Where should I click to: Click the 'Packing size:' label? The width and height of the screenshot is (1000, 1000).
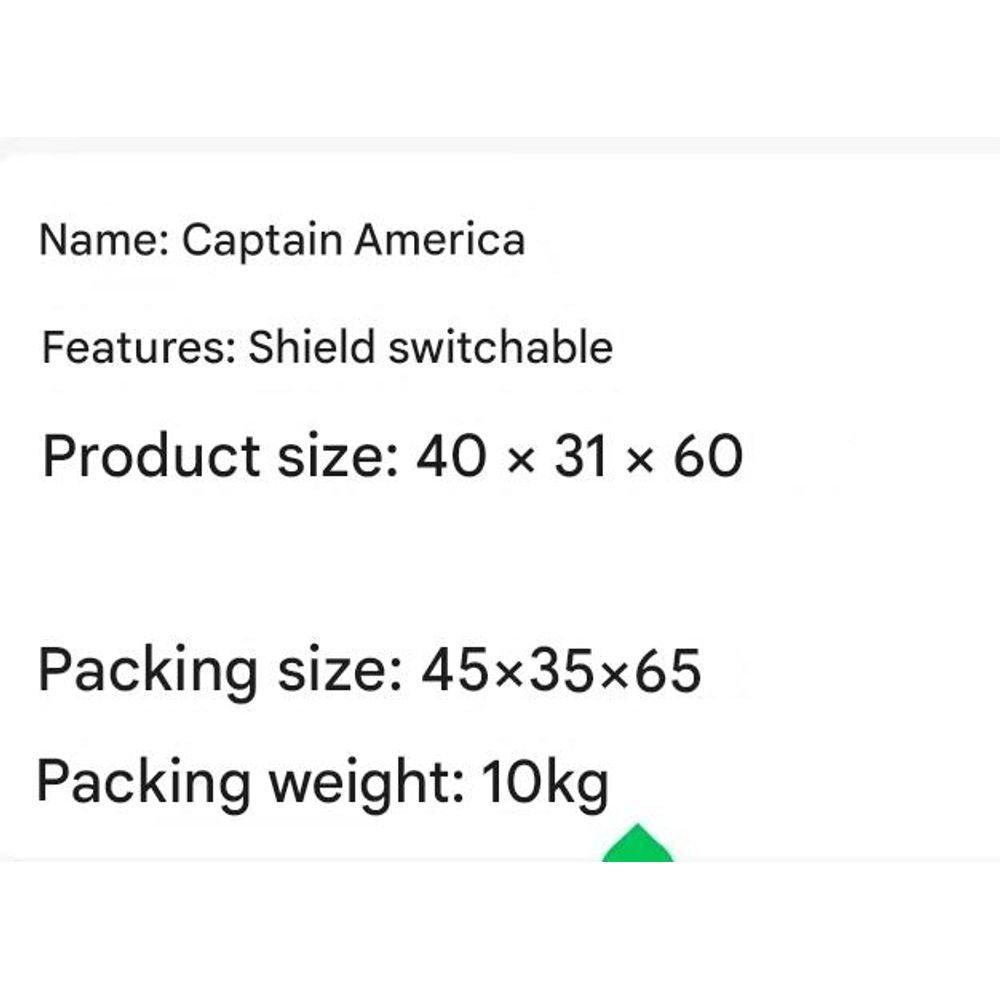pyautogui.click(x=219, y=670)
